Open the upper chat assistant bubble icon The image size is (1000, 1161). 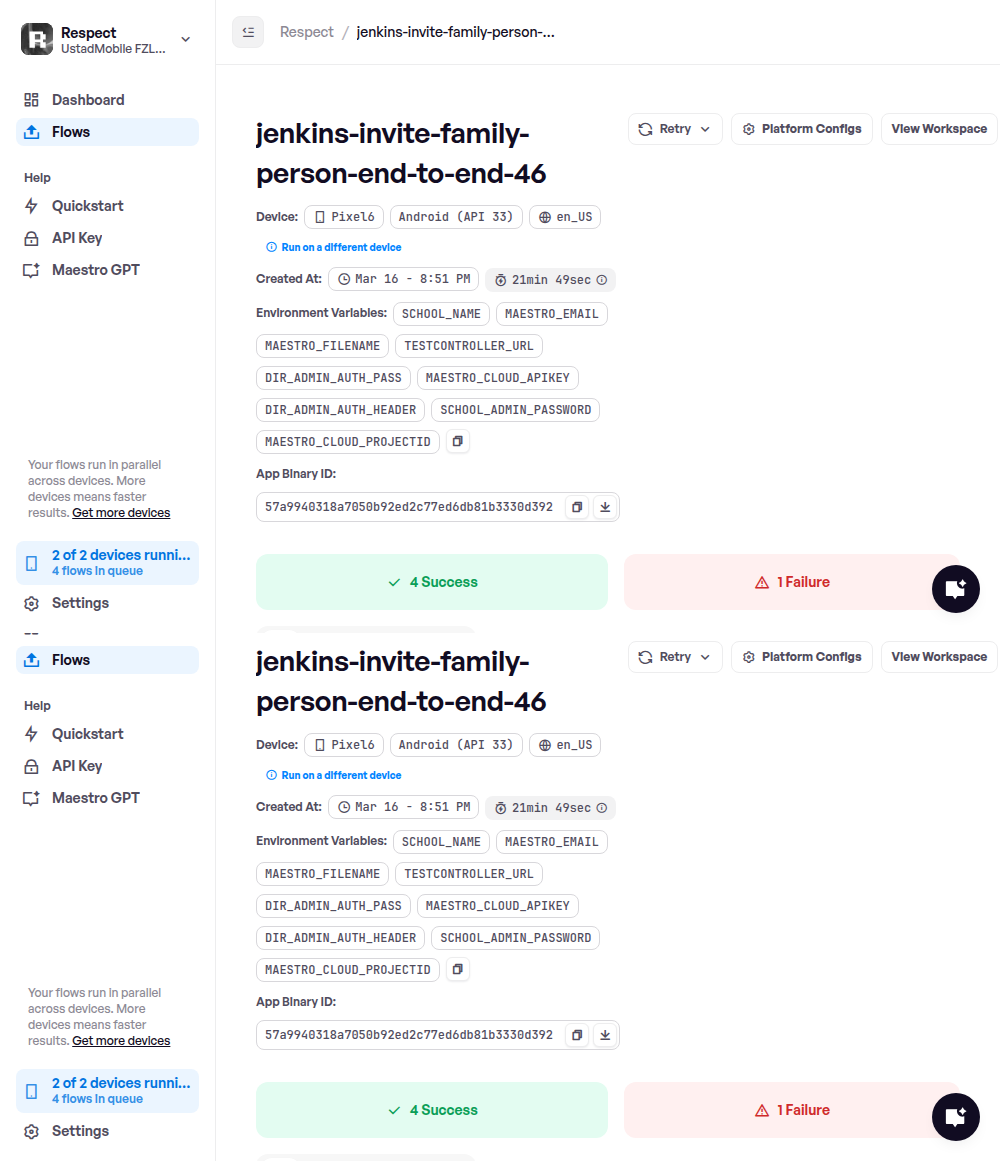click(955, 588)
